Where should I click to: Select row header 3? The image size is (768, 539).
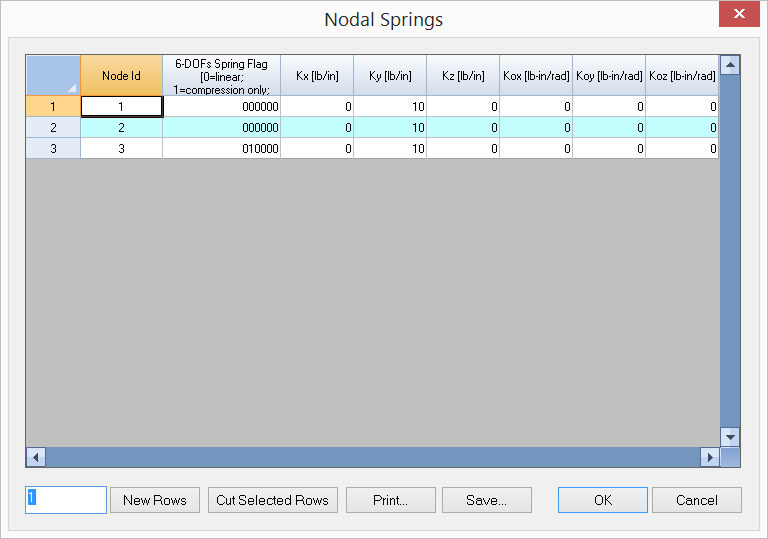(x=53, y=148)
